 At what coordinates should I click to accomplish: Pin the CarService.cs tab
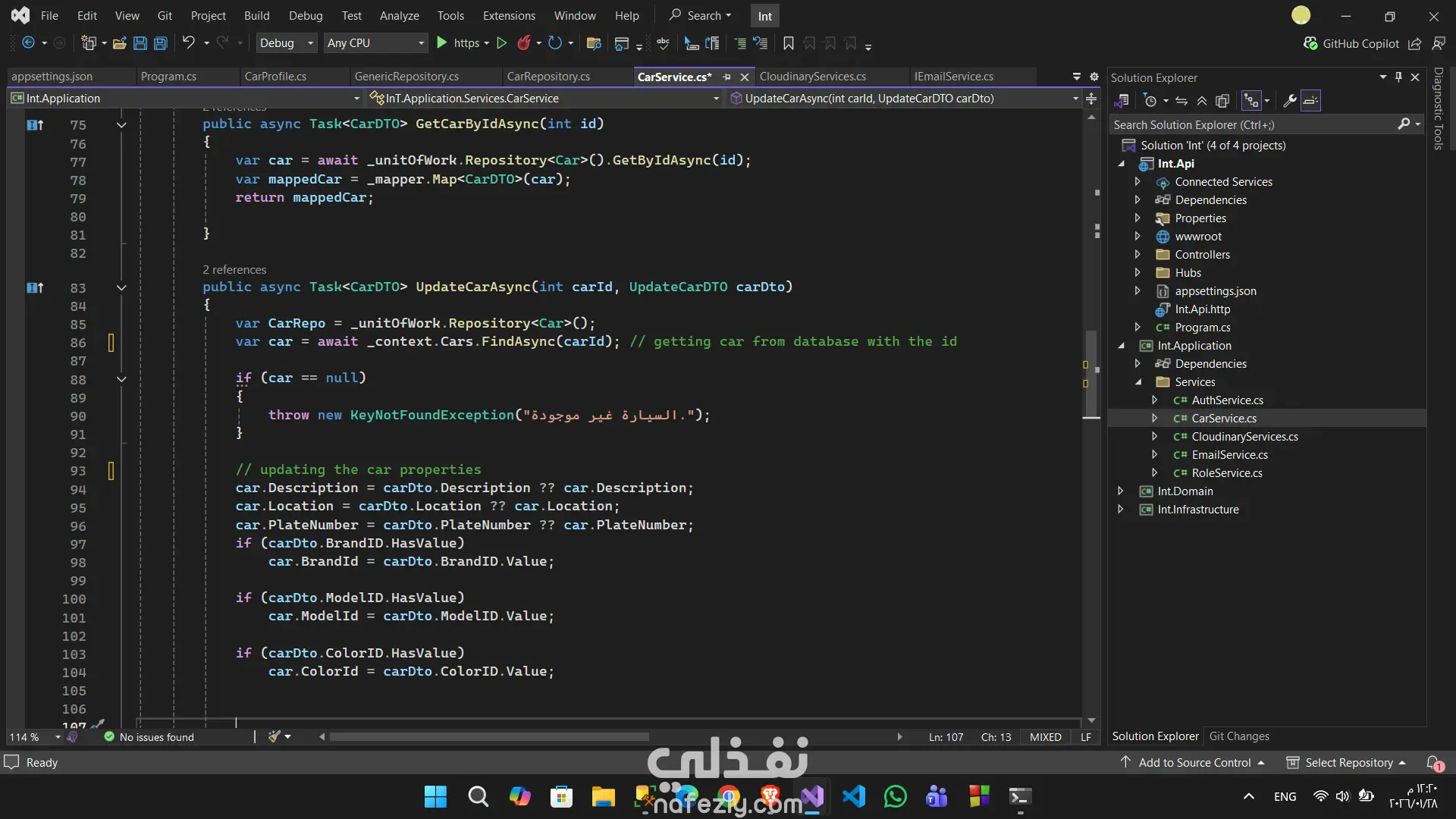[726, 77]
